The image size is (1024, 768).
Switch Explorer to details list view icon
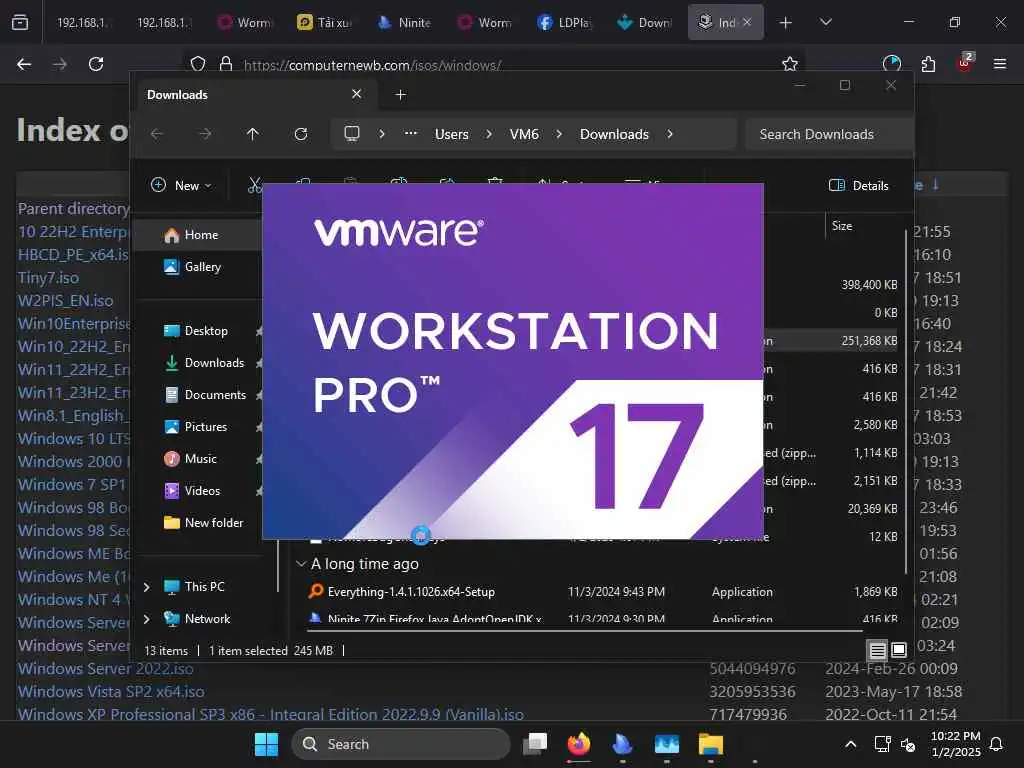click(x=877, y=650)
